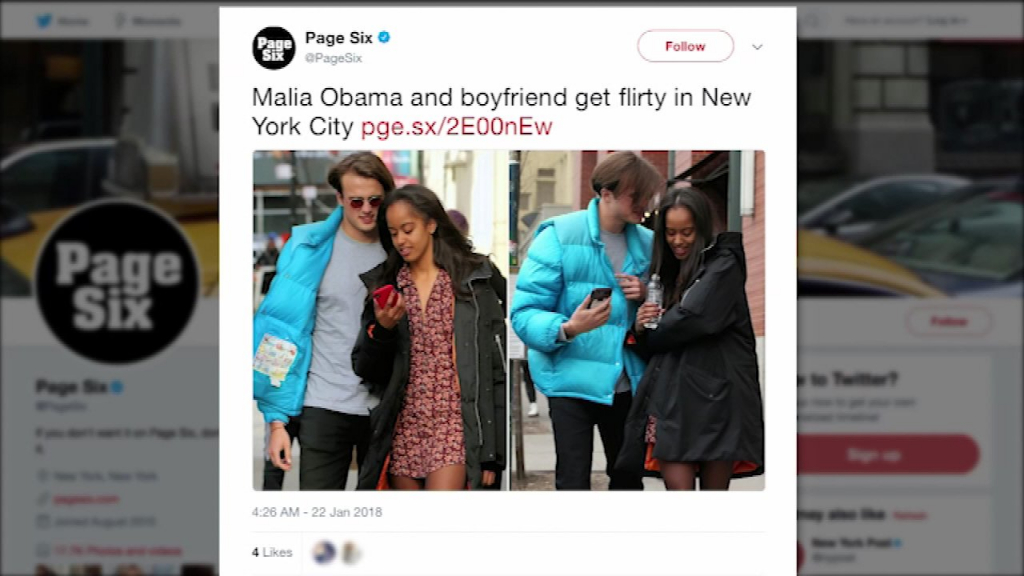Click the large blurred Page Six profile picture

click(118, 281)
